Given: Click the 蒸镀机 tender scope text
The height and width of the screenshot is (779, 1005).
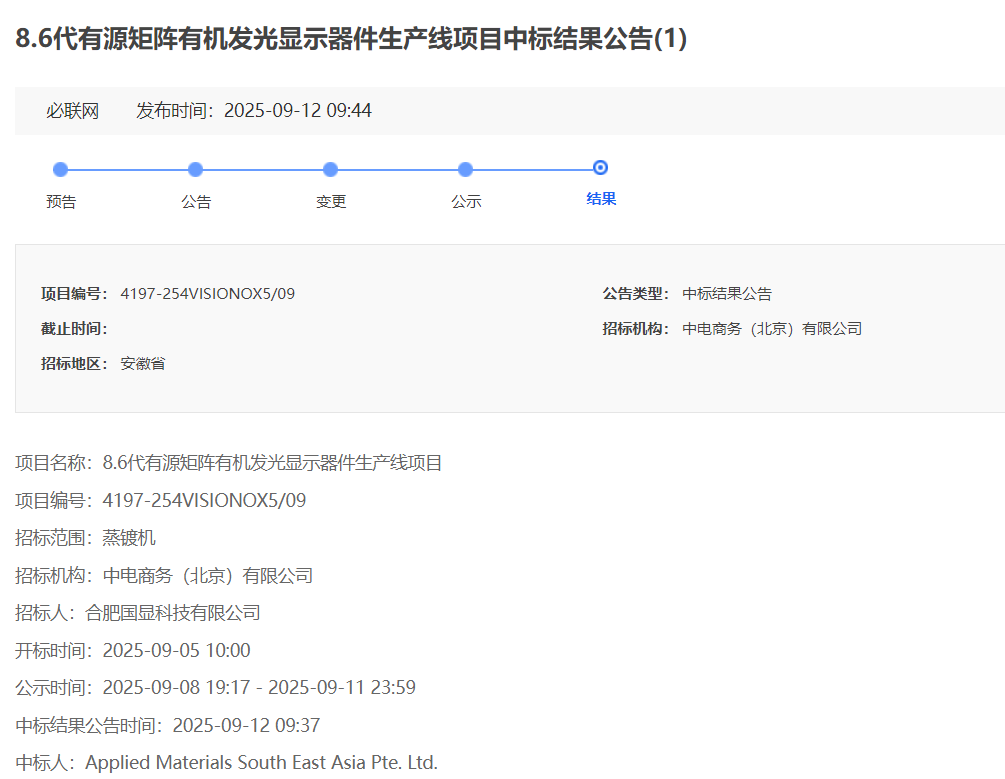Looking at the screenshot, I should (129, 538).
